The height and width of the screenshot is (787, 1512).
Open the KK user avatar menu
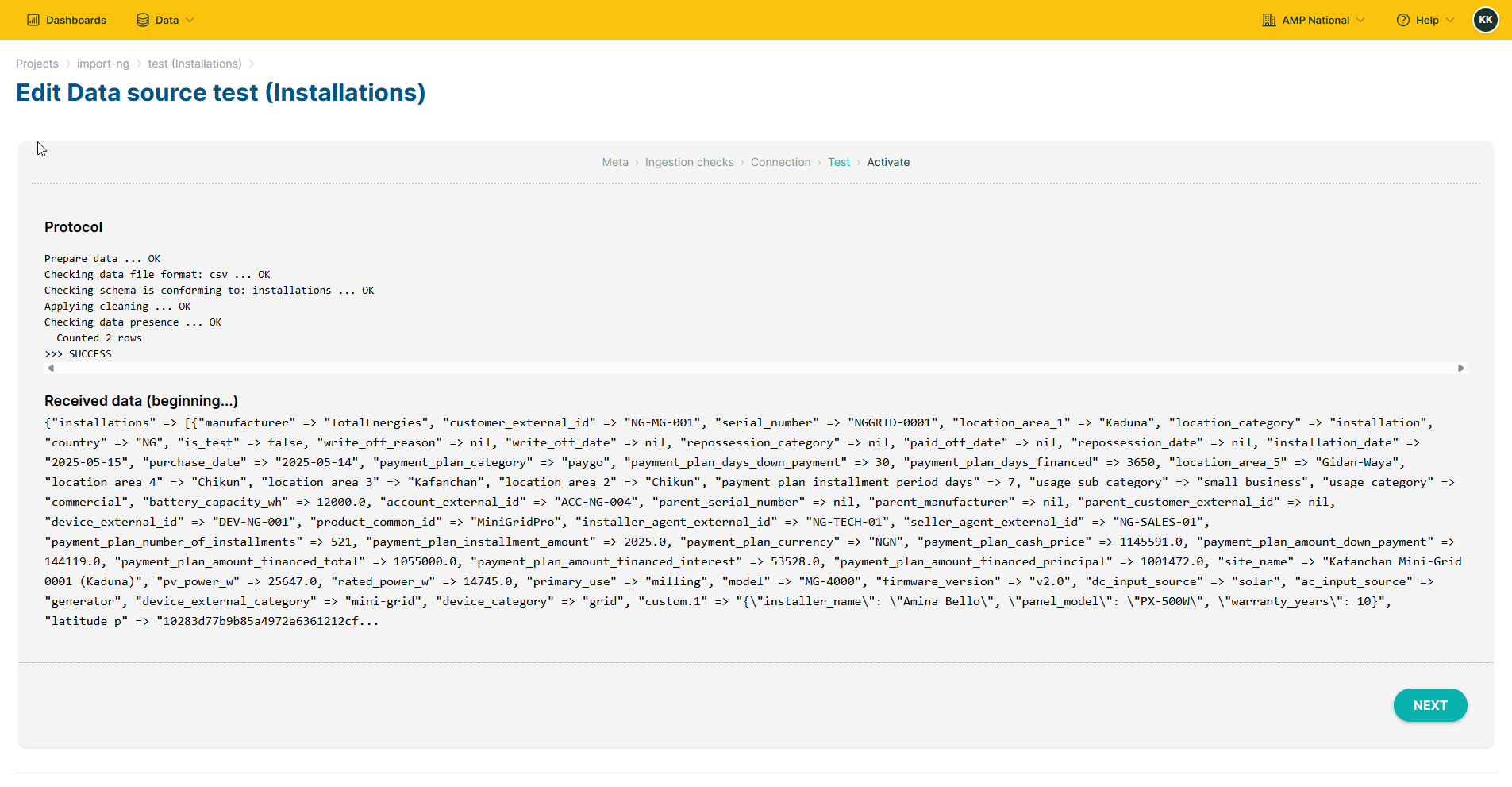pos(1486,20)
